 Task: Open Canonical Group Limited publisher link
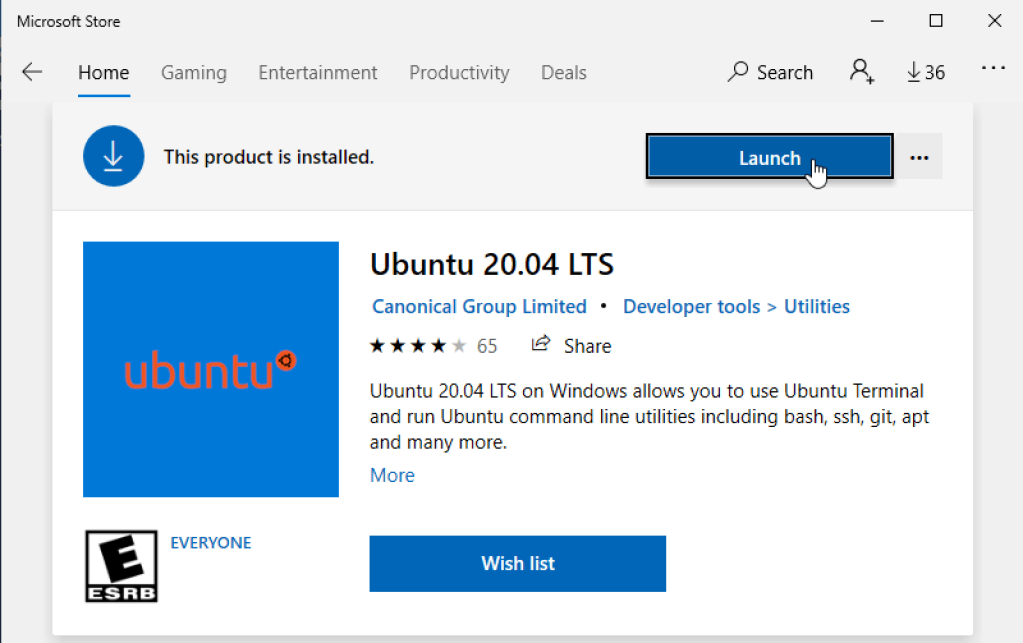(x=479, y=307)
